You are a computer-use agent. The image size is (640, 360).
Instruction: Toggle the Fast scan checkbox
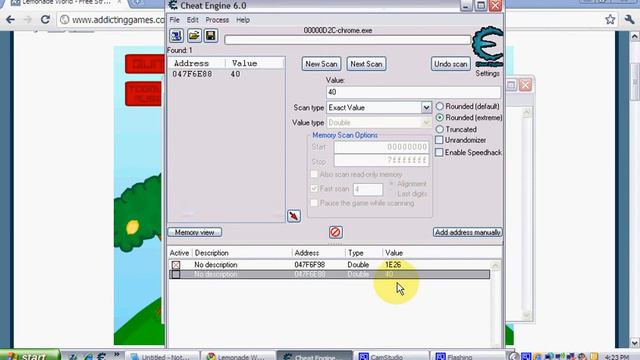314,189
